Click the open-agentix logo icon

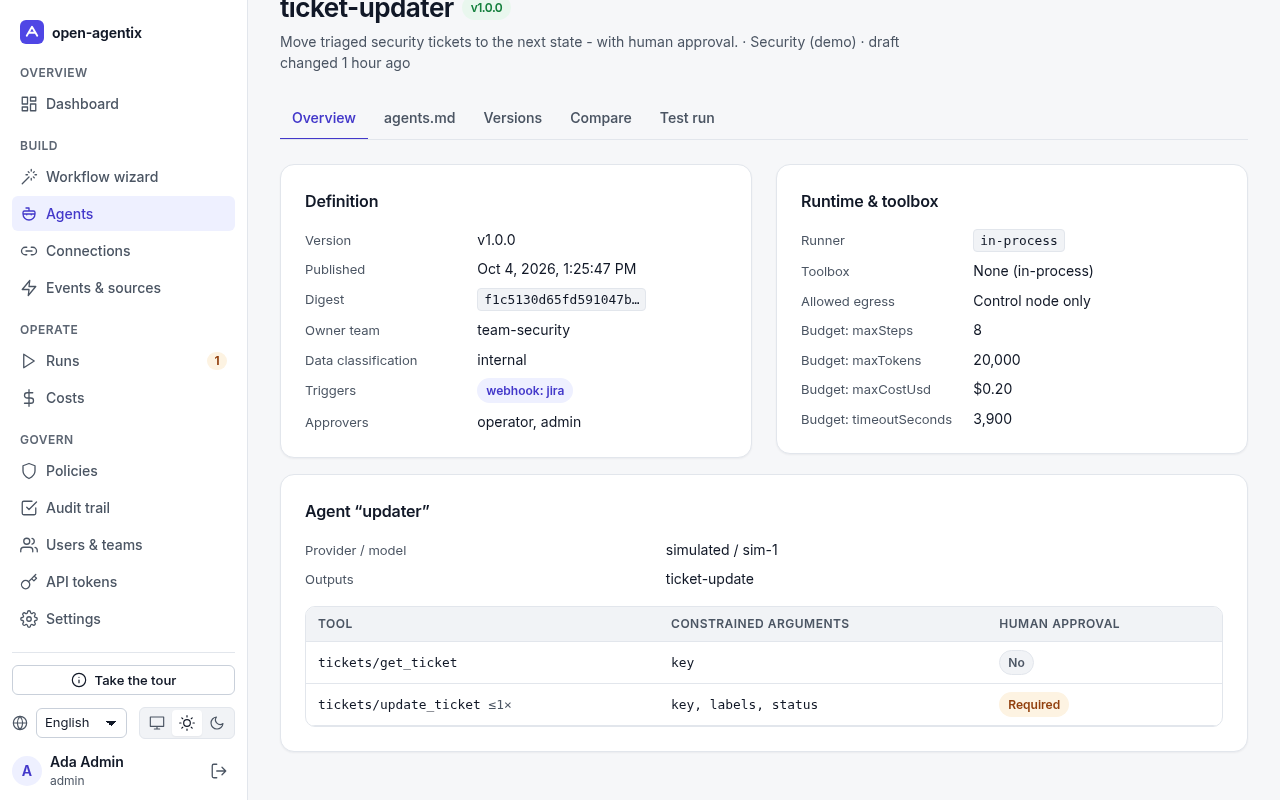[x=32, y=32]
